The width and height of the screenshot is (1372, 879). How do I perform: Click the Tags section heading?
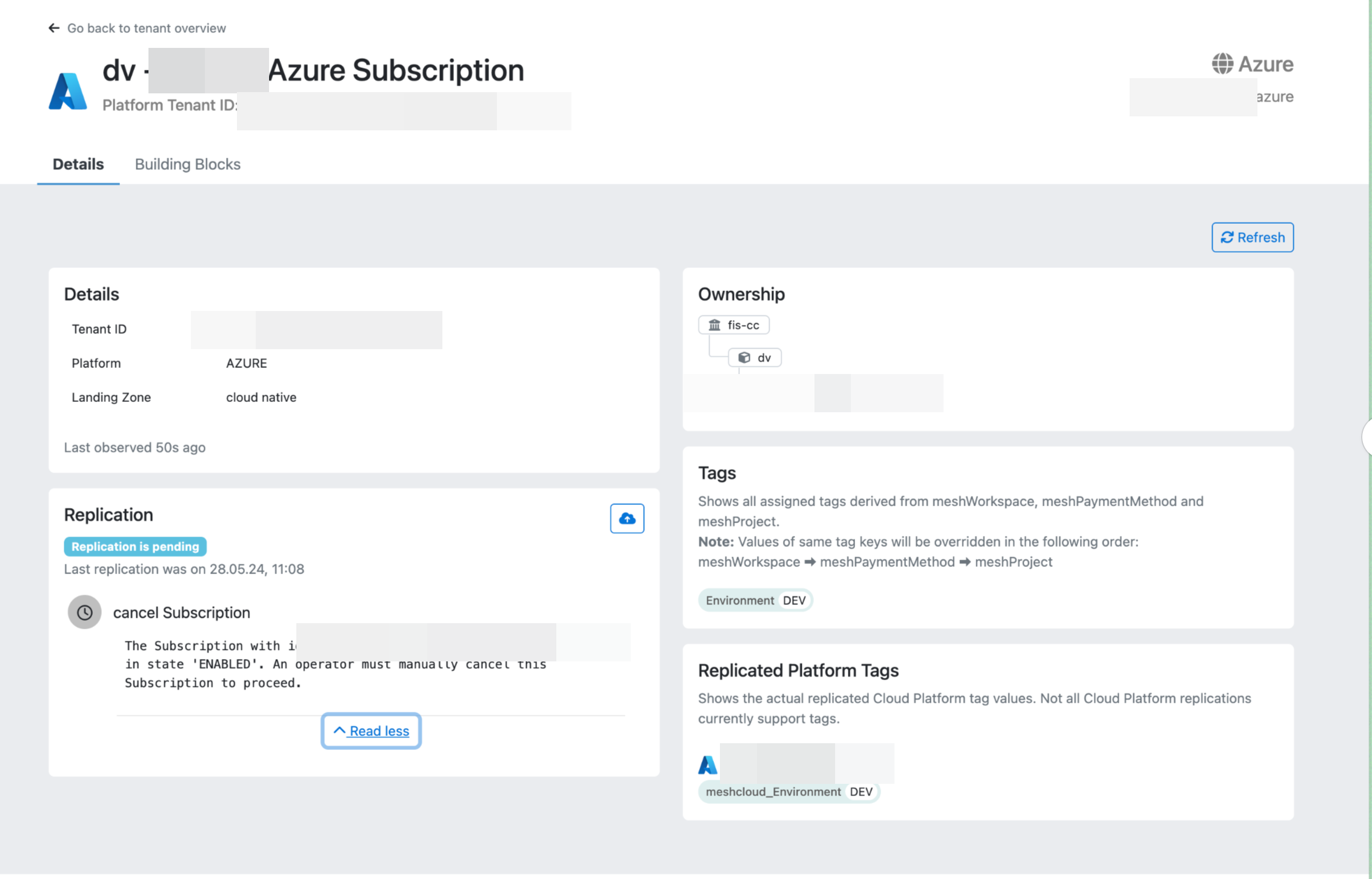click(716, 473)
